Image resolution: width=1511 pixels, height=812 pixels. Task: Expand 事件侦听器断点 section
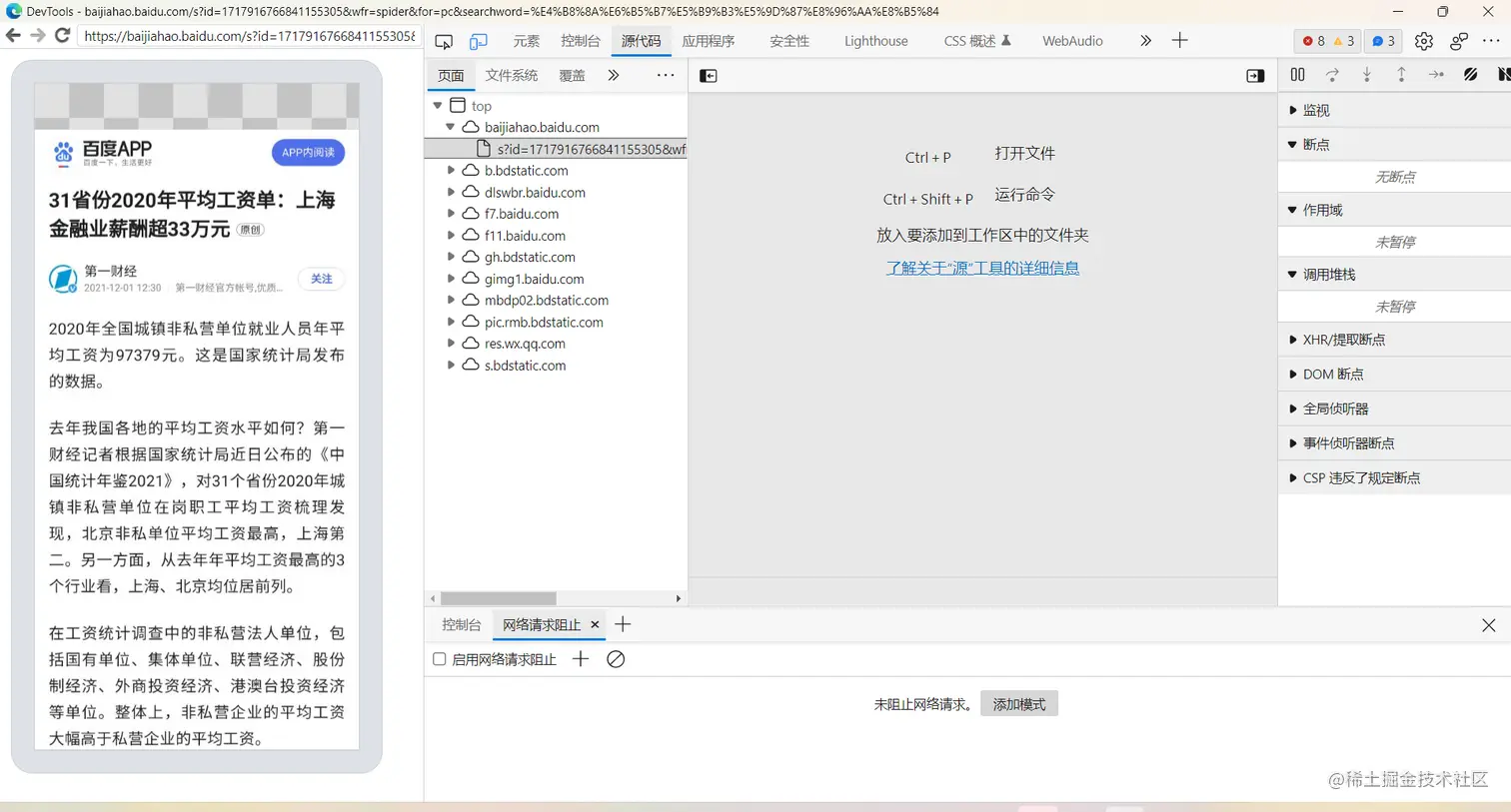(x=1394, y=443)
